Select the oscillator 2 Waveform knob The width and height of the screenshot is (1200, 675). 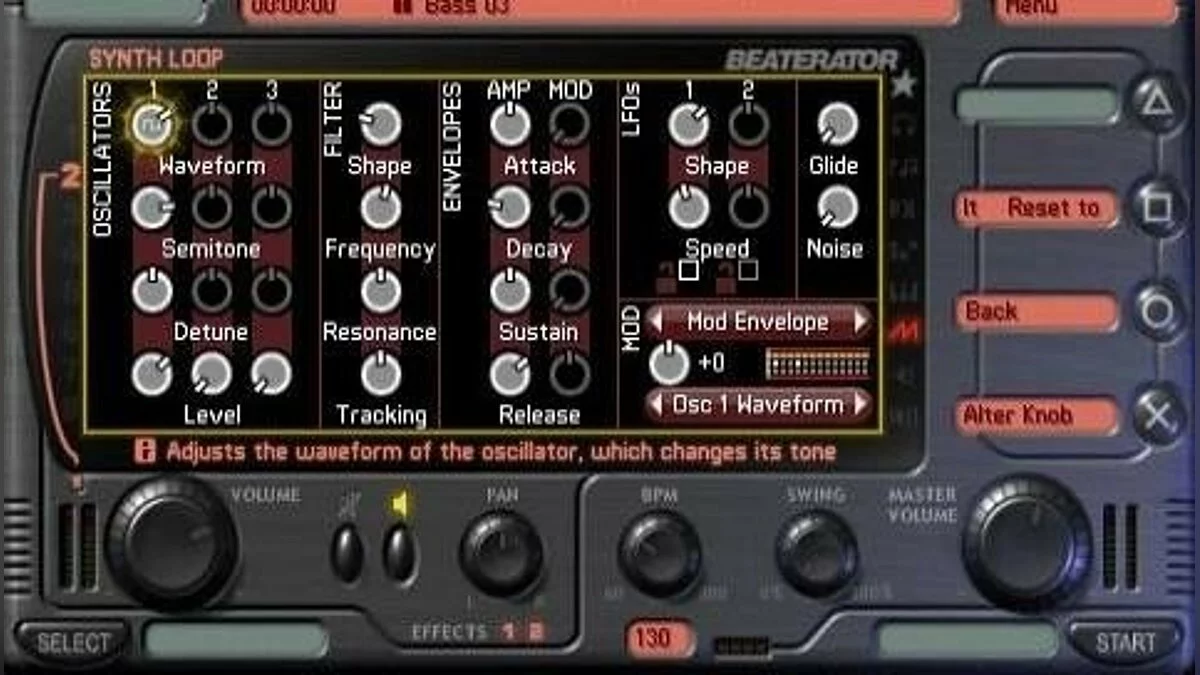tap(212, 124)
